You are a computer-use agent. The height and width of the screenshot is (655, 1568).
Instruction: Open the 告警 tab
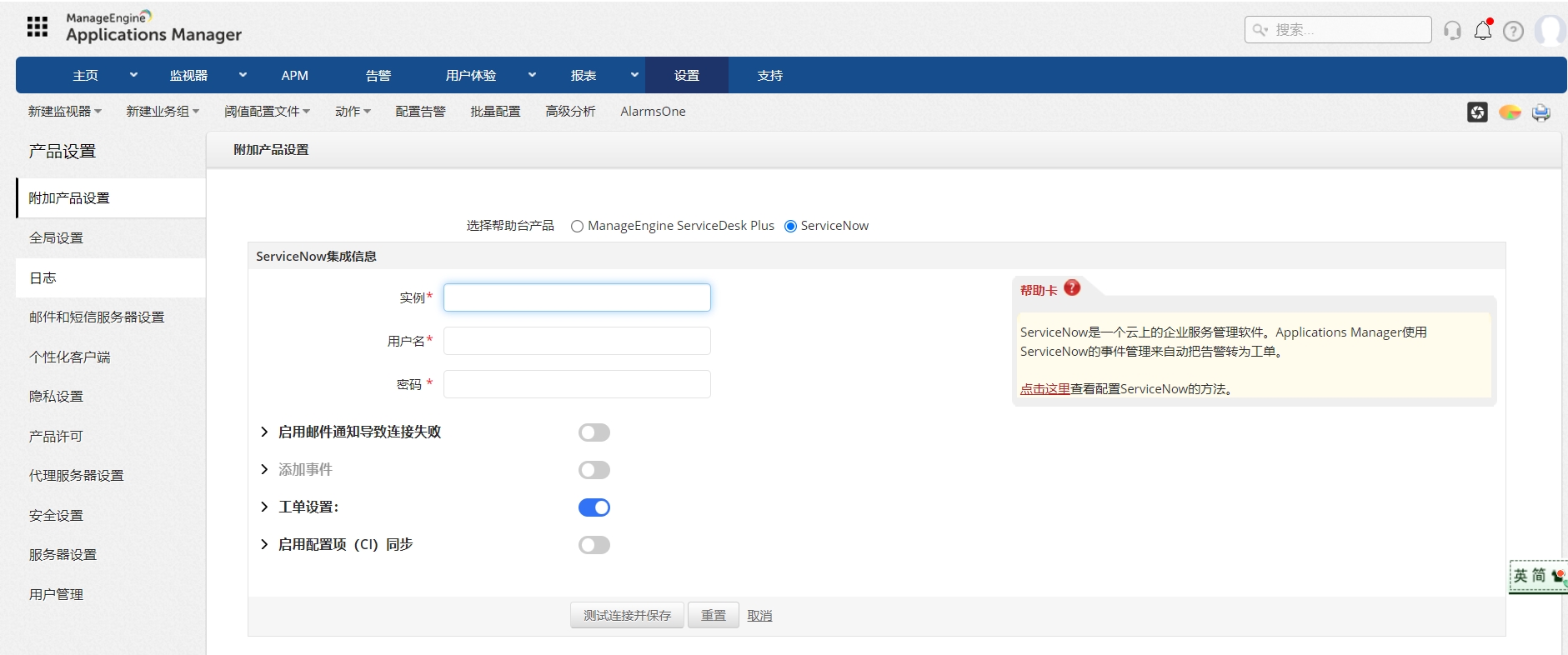pyautogui.click(x=378, y=75)
